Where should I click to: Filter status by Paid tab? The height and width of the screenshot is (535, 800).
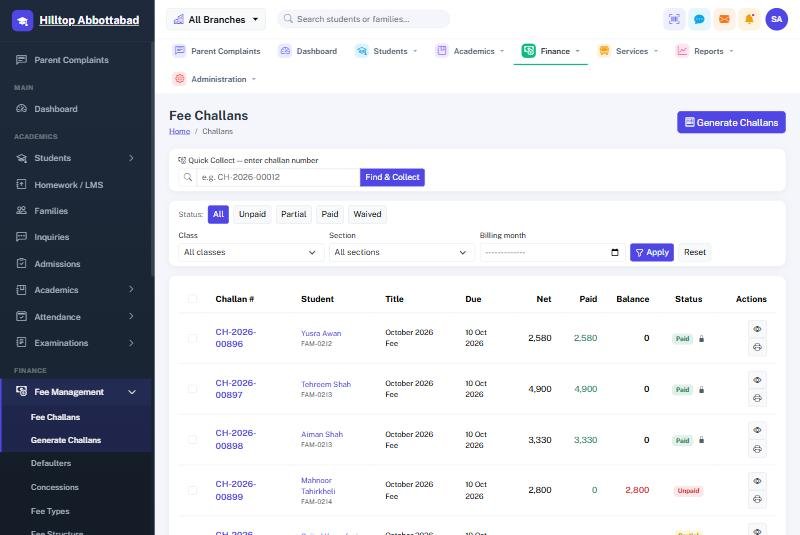point(330,215)
